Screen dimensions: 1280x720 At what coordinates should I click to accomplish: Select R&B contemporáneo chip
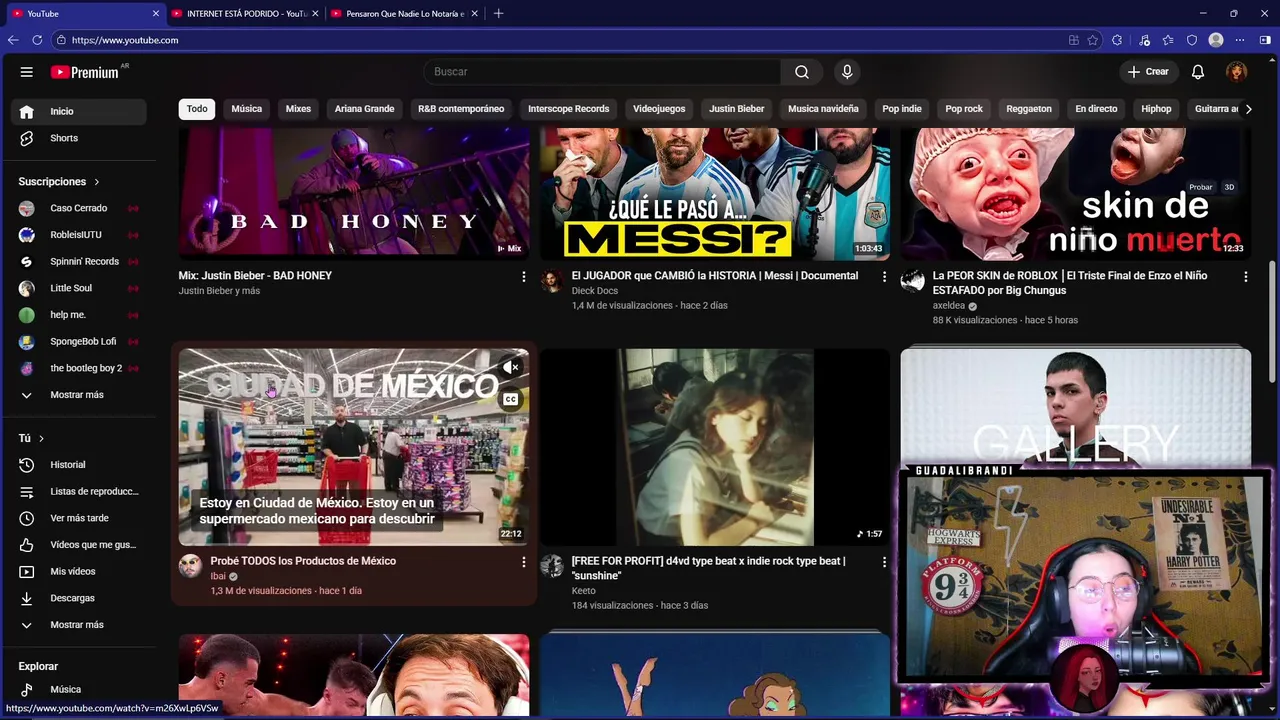coord(461,109)
